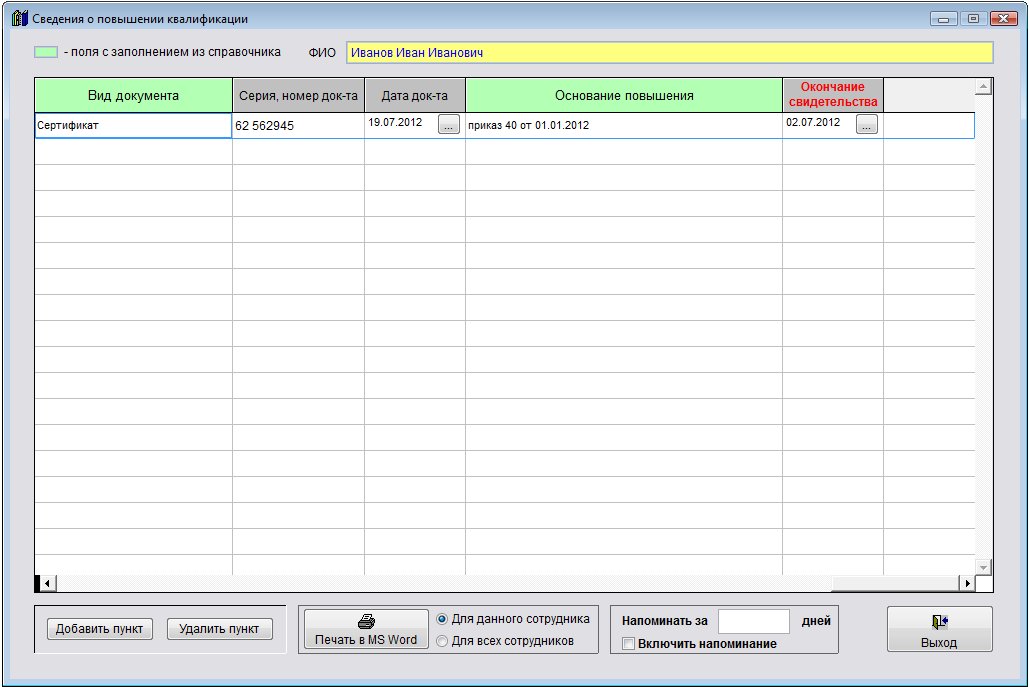
Task: Click the exit door icon labeled Выход
Action: 939,622
